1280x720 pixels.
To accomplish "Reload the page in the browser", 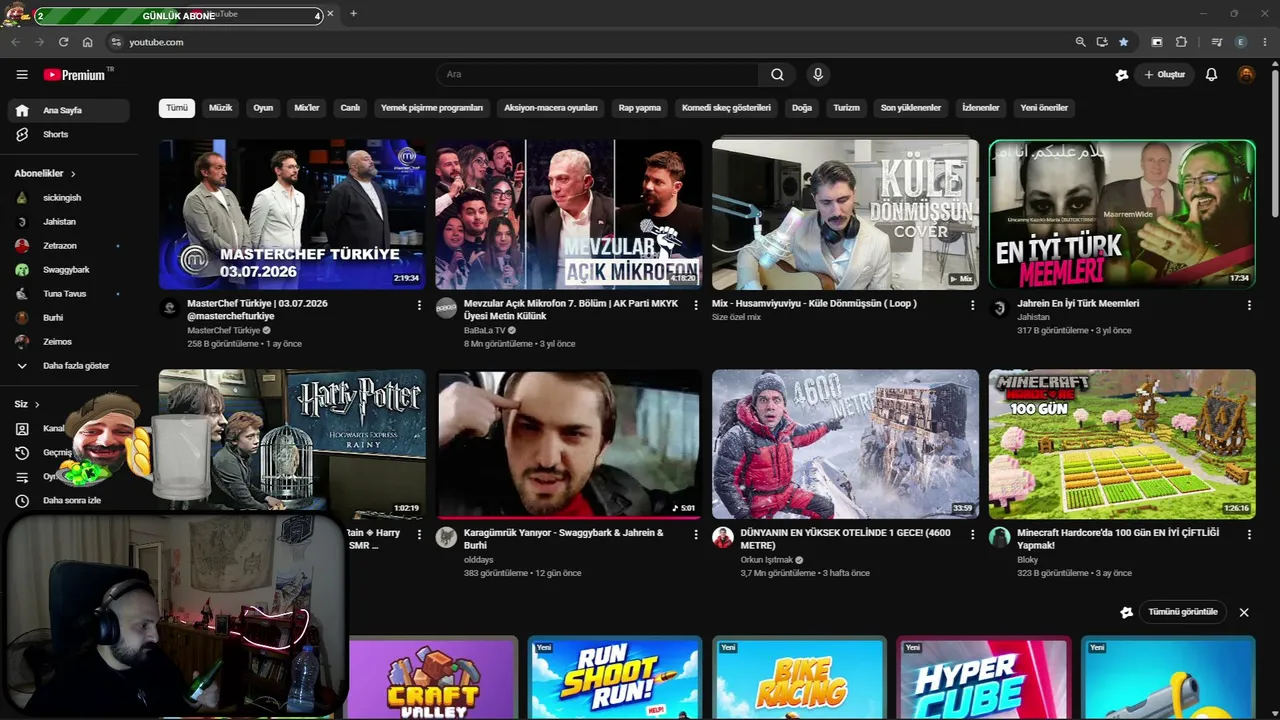I will (x=63, y=42).
